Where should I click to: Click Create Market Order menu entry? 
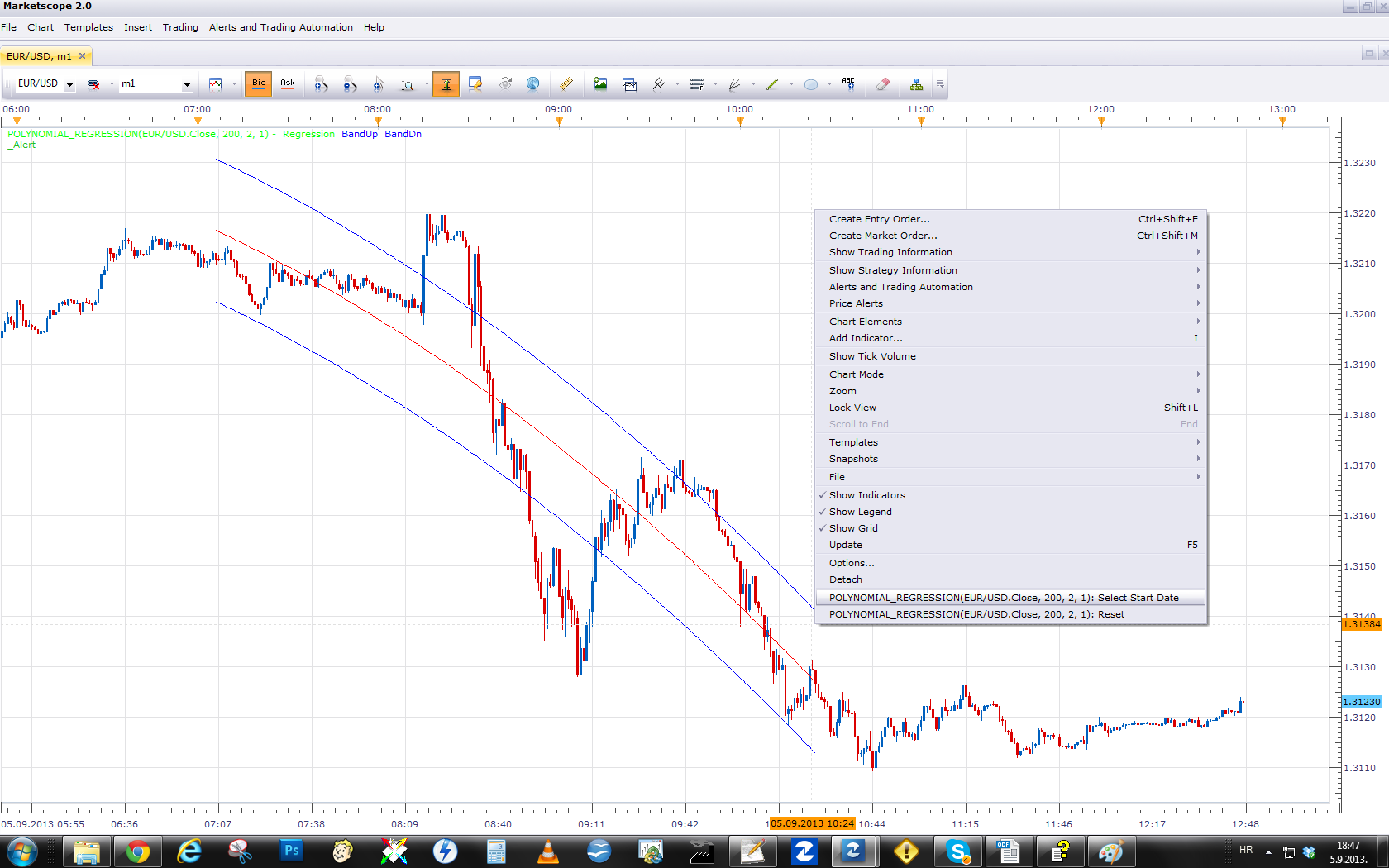tap(1010, 236)
